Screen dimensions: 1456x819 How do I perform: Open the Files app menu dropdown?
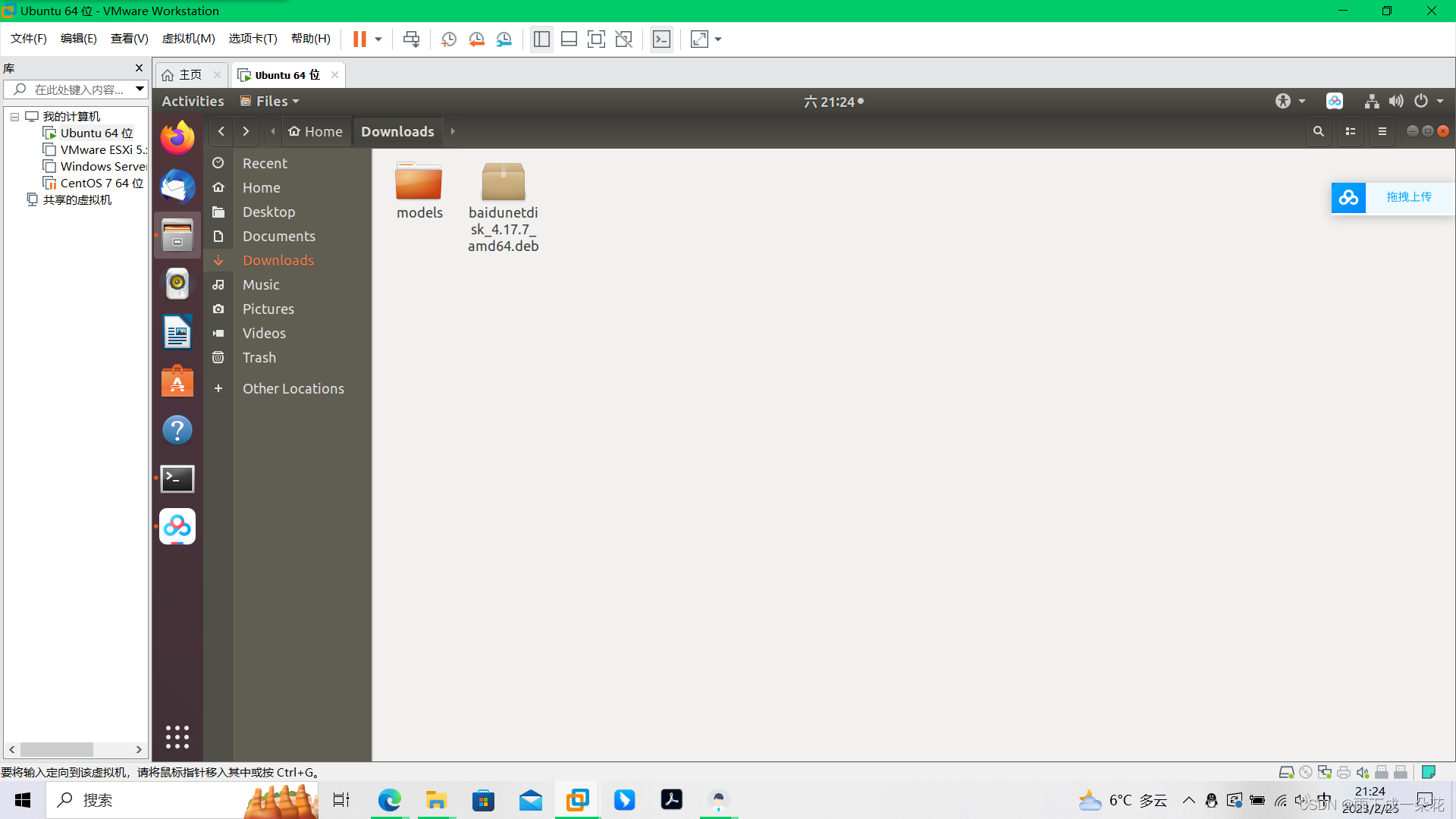coord(270,101)
